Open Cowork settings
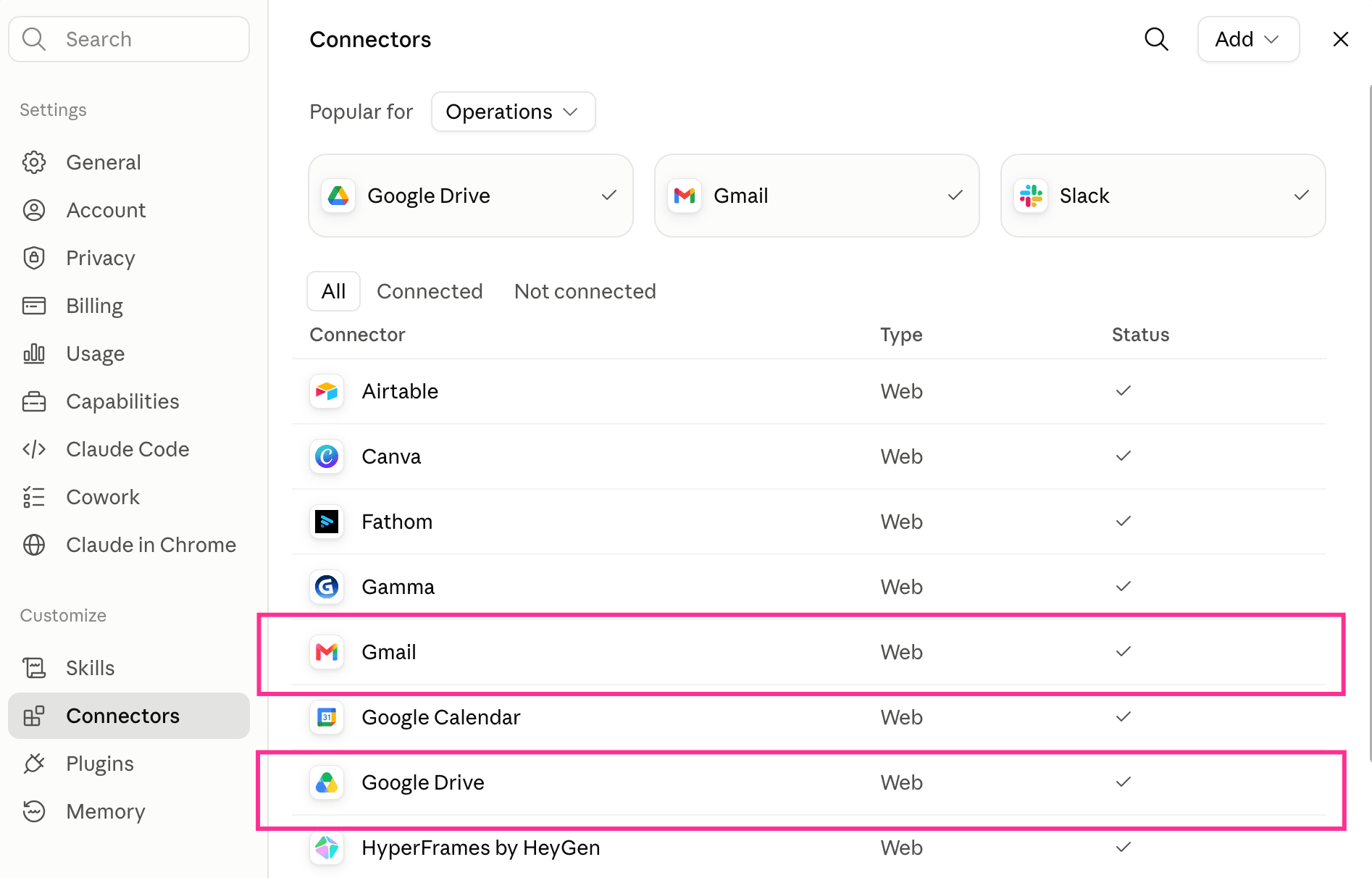This screenshot has height=878, width=1372. click(x=129, y=497)
